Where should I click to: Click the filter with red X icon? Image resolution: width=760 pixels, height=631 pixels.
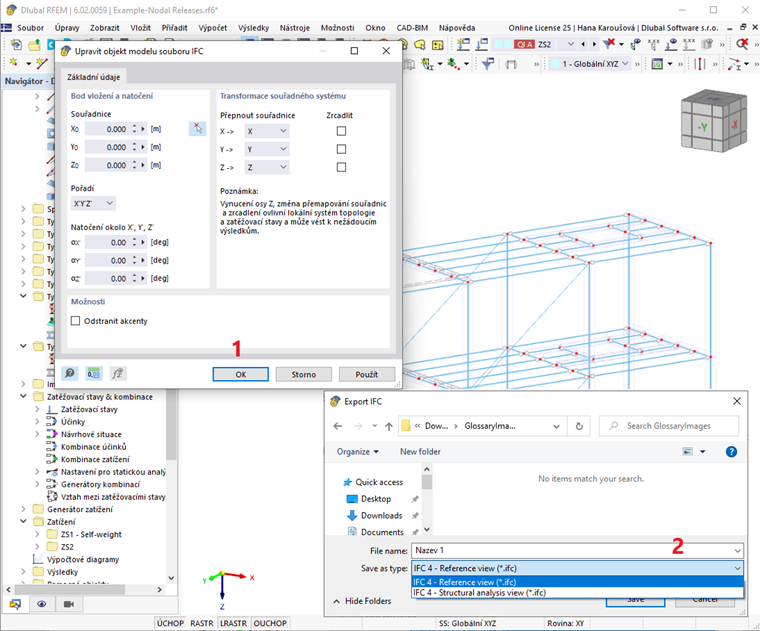[x=608, y=45]
